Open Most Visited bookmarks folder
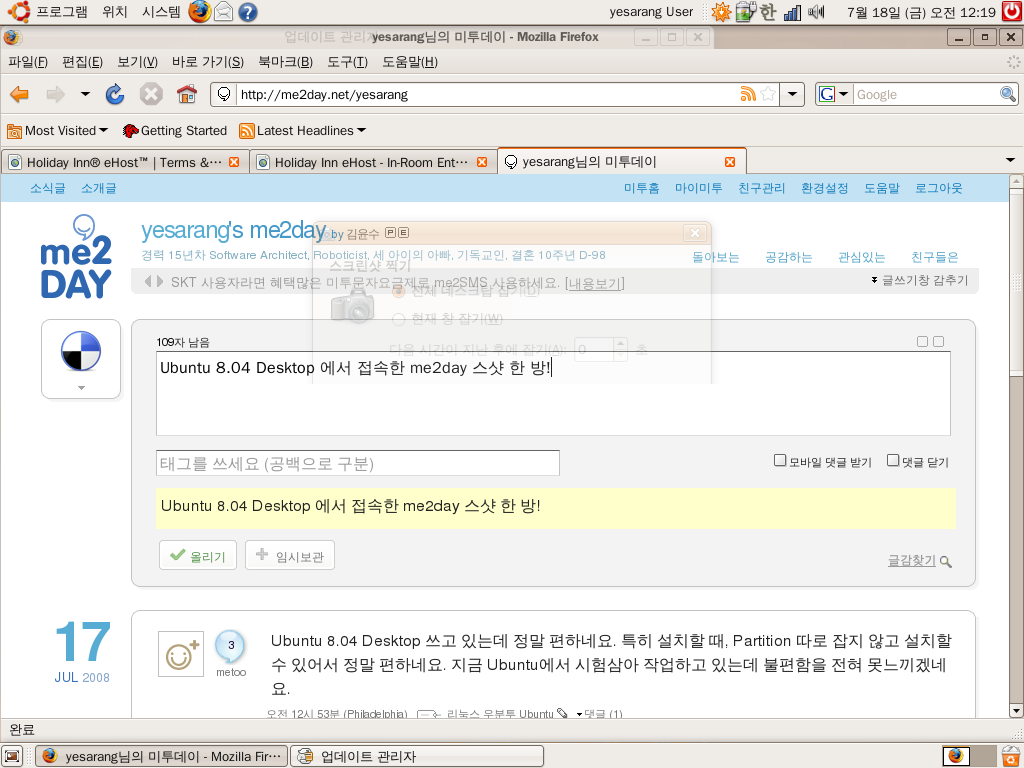1024x768 pixels. coord(57,131)
